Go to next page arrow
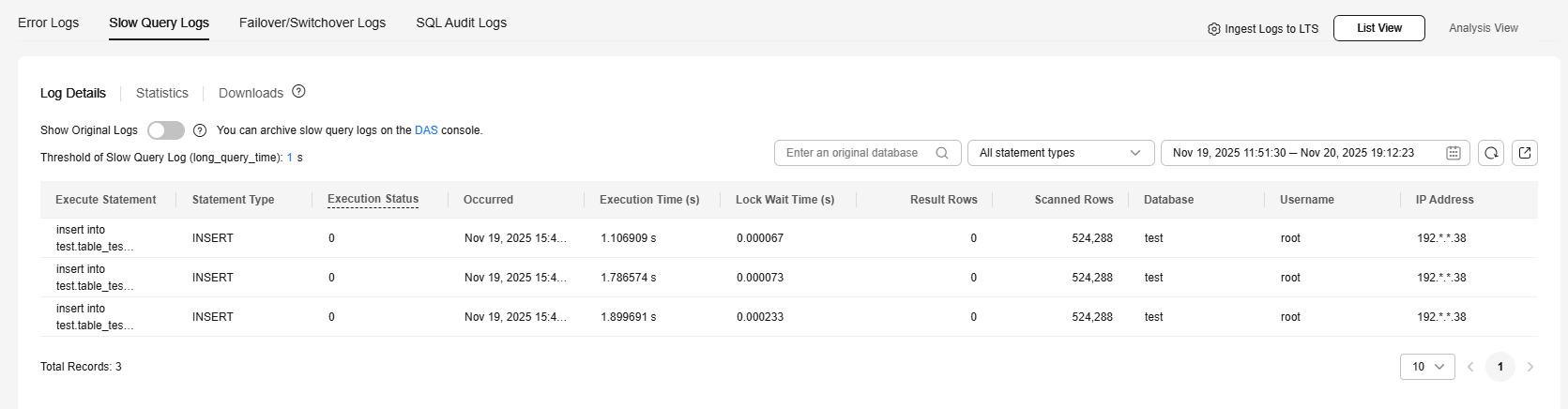Image resolution: width=1568 pixels, height=409 pixels. (1530, 367)
